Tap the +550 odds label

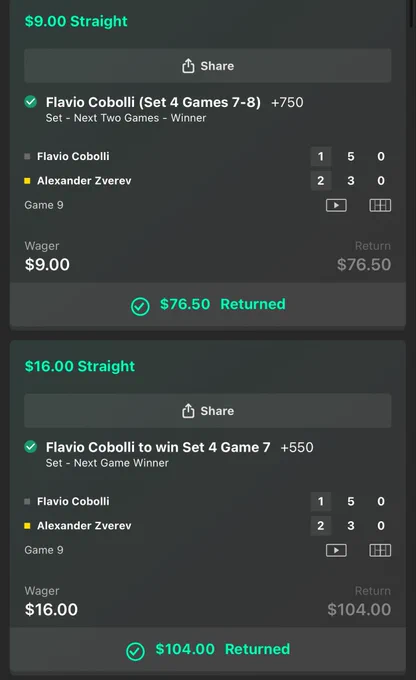coord(297,447)
